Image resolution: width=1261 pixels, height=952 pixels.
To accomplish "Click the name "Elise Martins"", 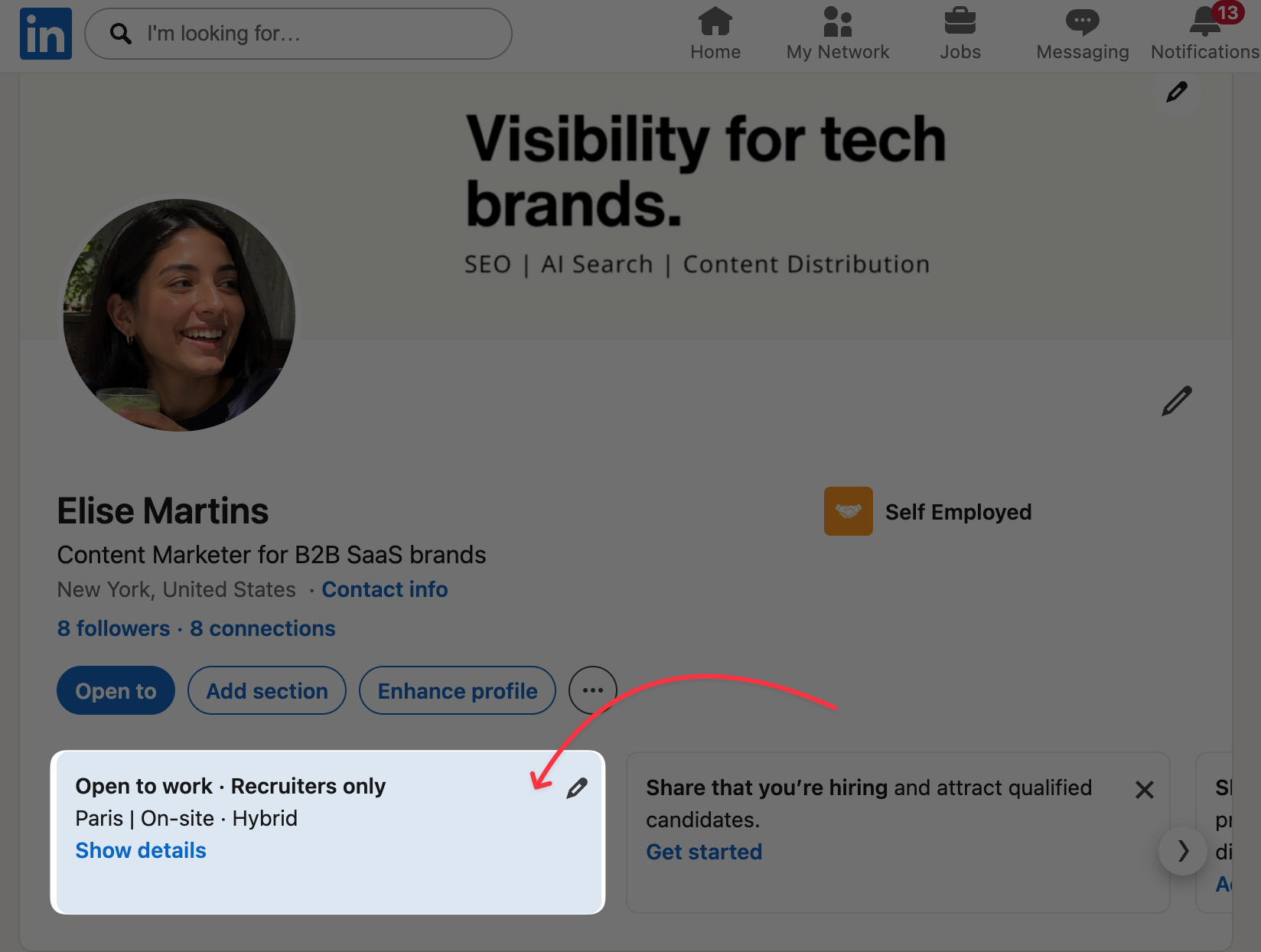I will pos(163,510).
